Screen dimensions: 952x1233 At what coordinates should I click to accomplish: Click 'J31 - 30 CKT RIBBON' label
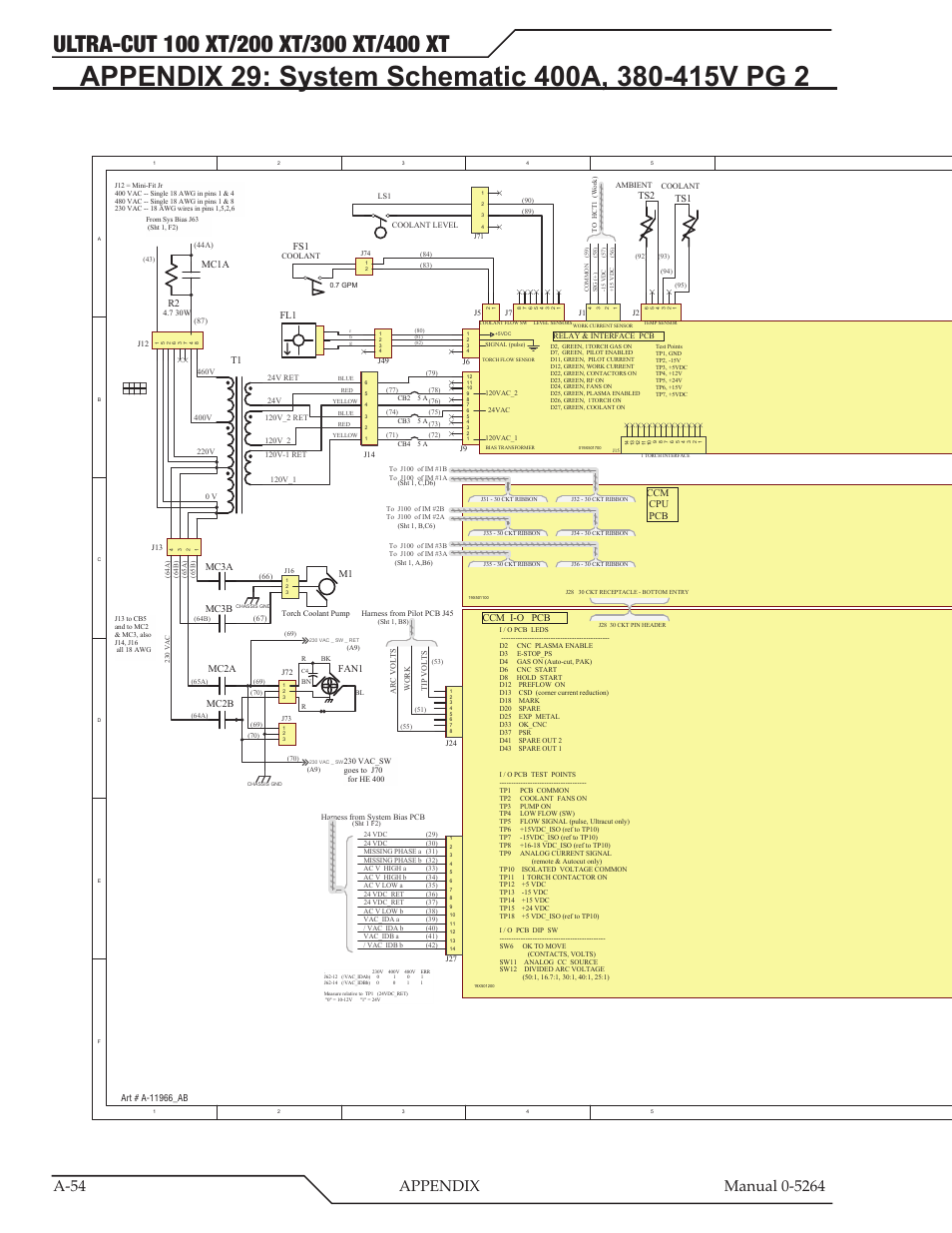coord(509,499)
